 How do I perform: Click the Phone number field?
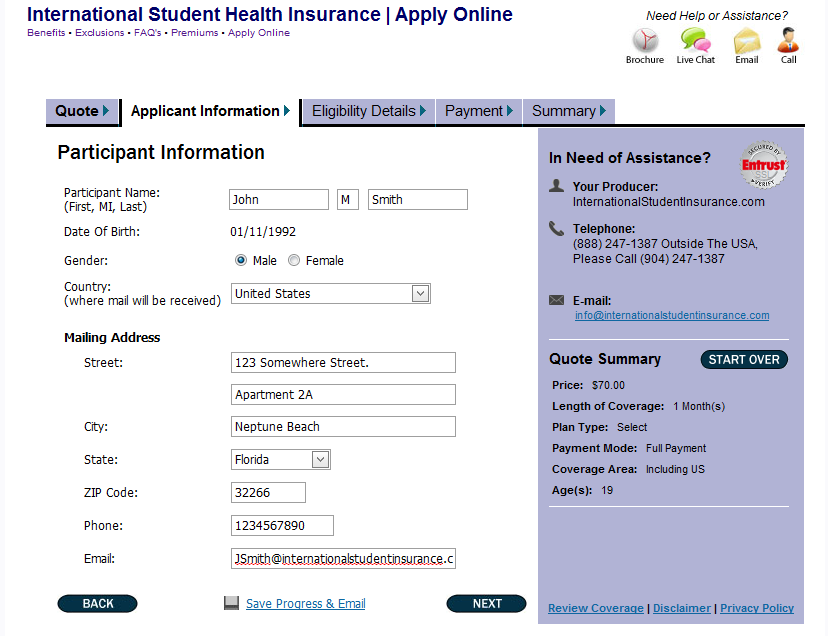click(x=282, y=526)
